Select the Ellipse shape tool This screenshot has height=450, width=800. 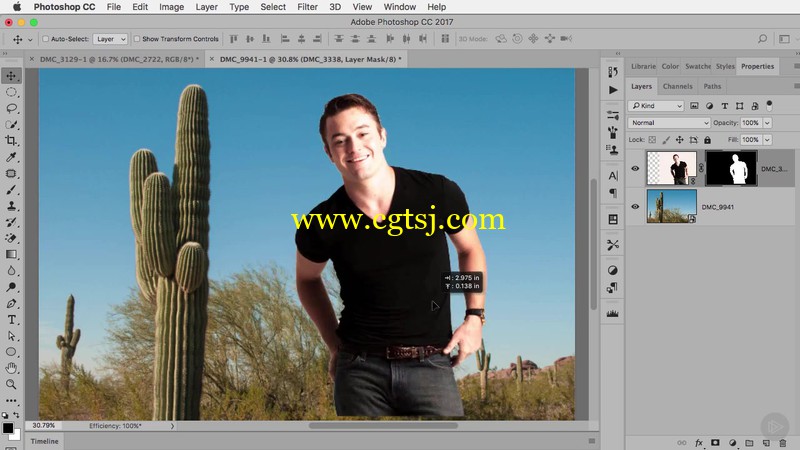[x=11, y=352]
